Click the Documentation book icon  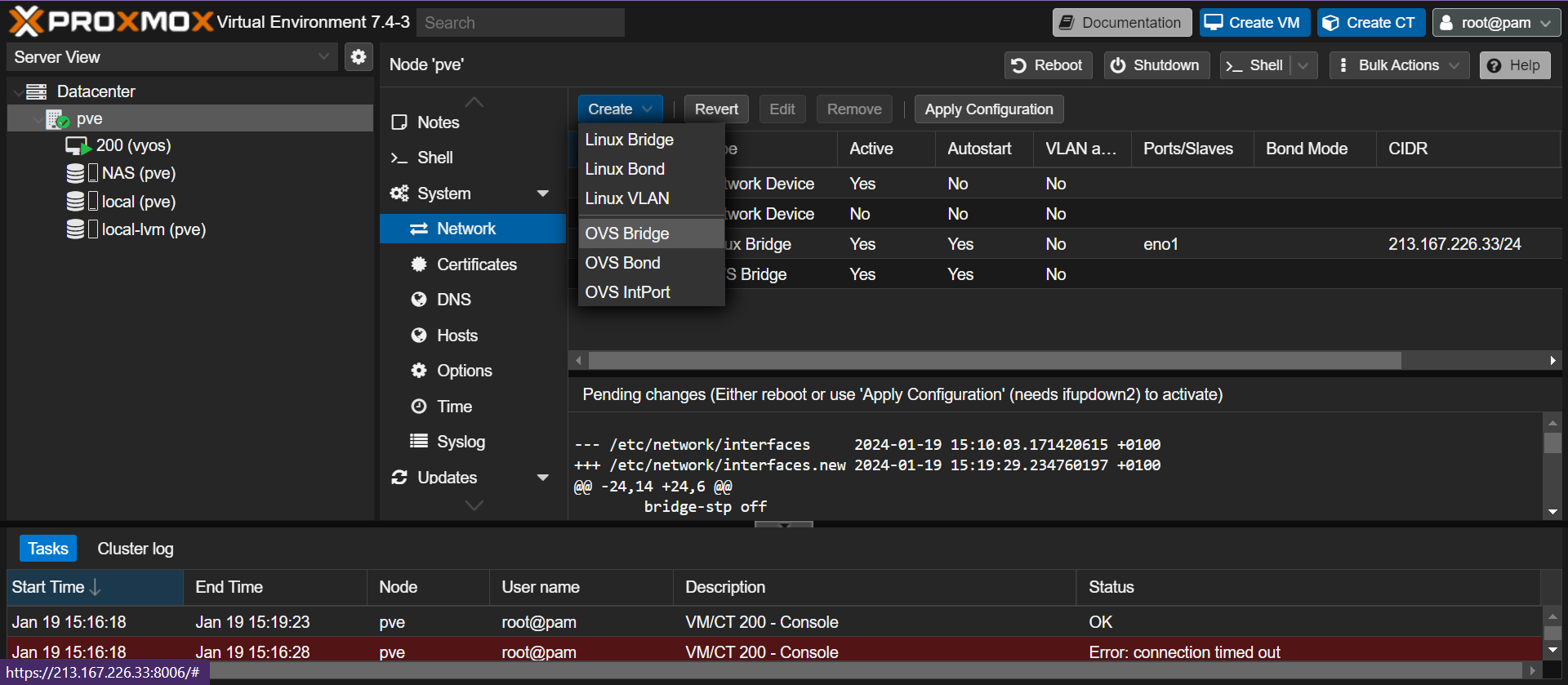tap(1067, 23)
